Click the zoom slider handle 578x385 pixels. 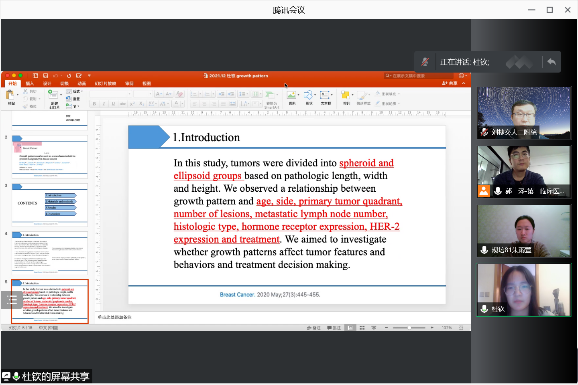click(409, 327)
